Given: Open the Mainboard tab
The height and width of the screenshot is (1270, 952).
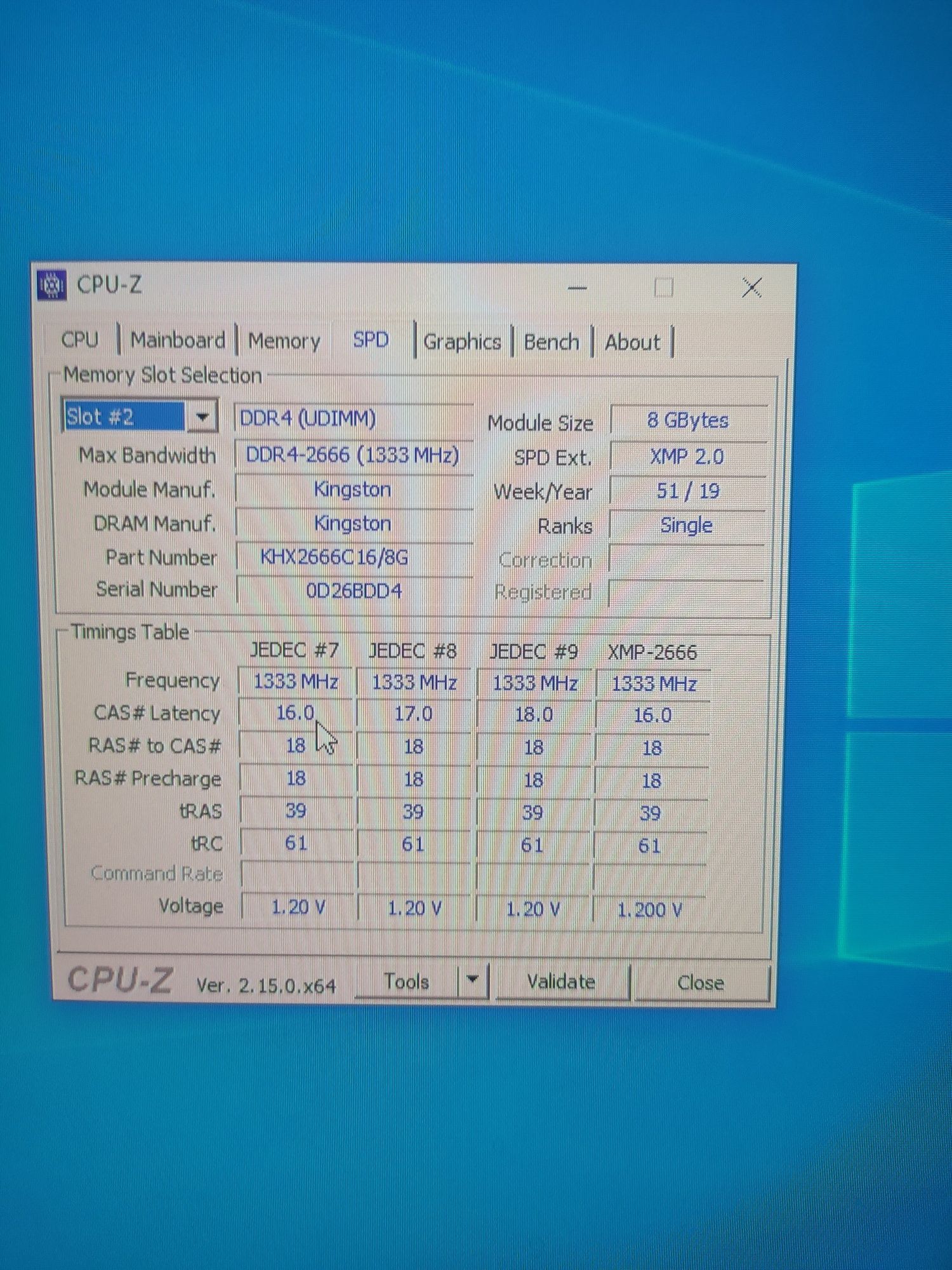Looking at the screenshot, I should point(178,340).
